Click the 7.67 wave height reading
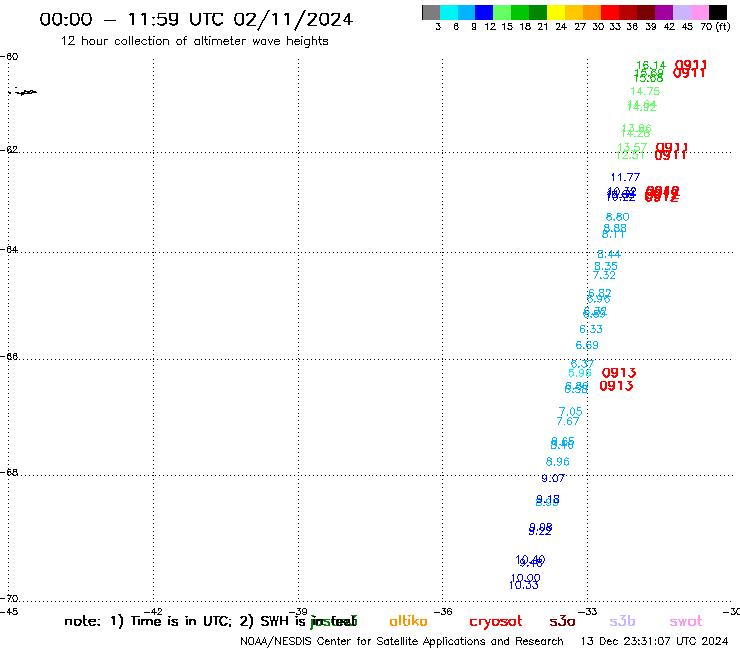The image size is (740, 650). [x=568, y=421]
